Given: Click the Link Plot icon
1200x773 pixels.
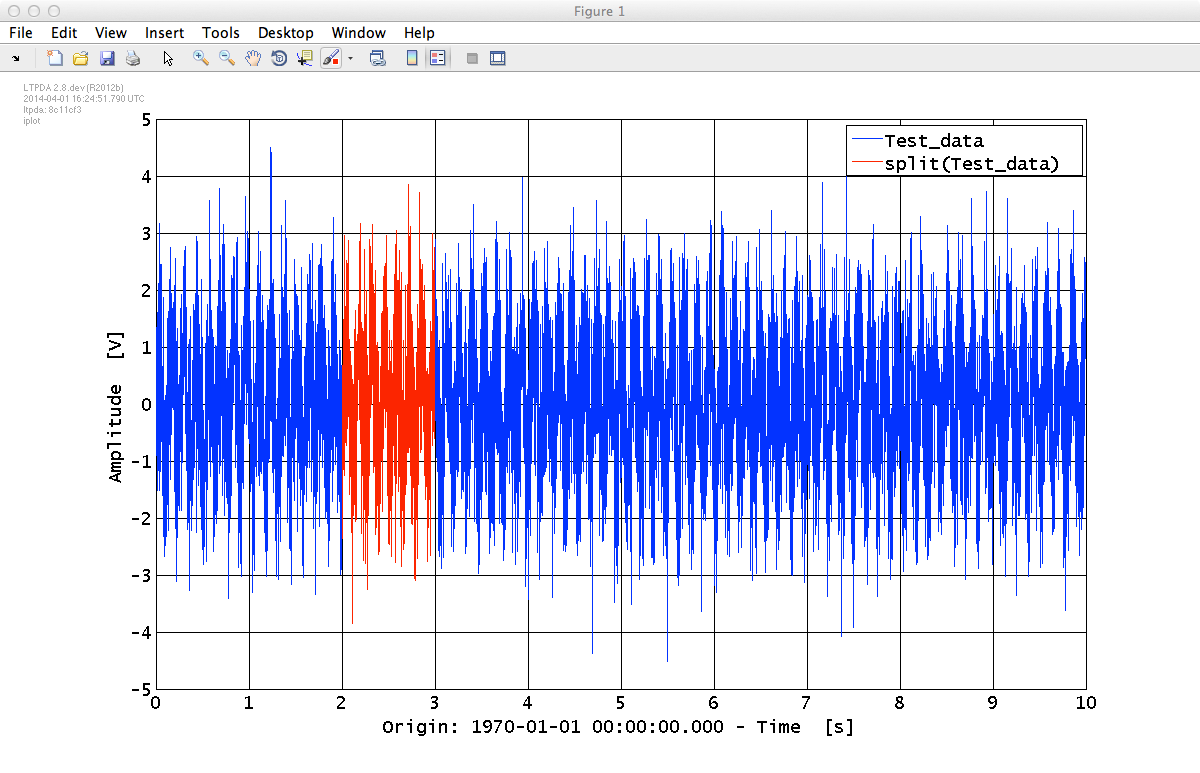Looking at the screenshot, I should click(378, 59).
